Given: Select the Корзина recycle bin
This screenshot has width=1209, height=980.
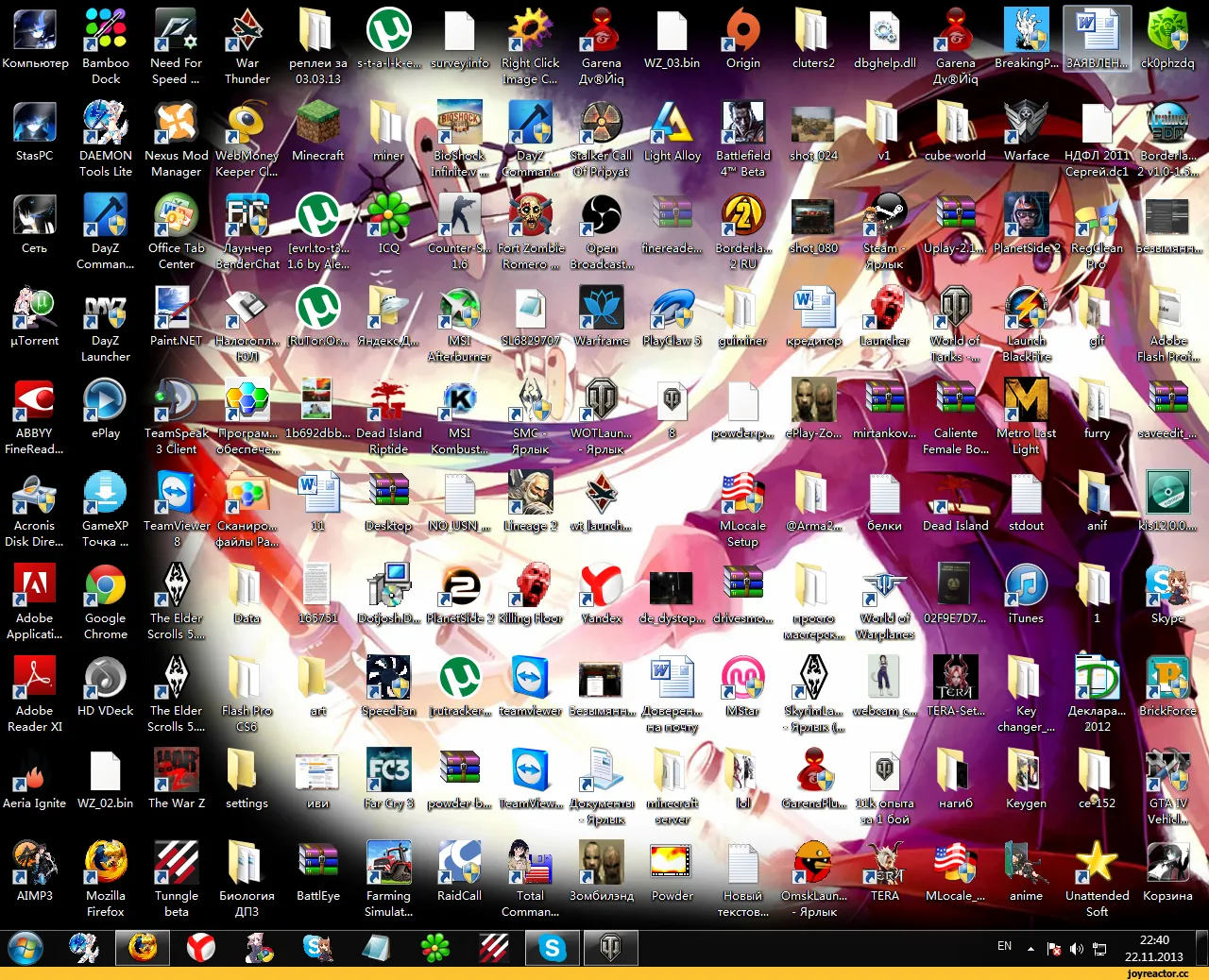Looking at the screenshot, I should point(1167,872).
